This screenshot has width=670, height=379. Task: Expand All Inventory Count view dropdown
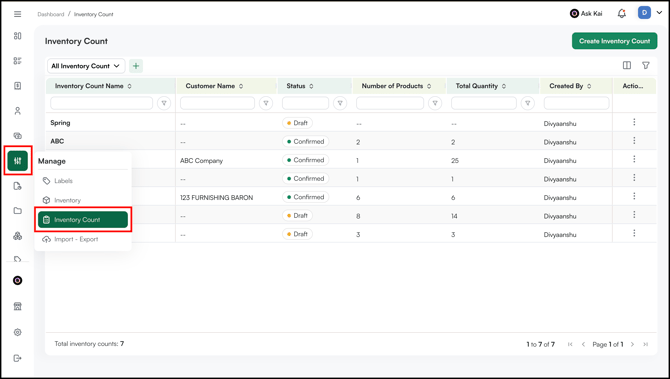pyautogui.click(x=86, y=66)
